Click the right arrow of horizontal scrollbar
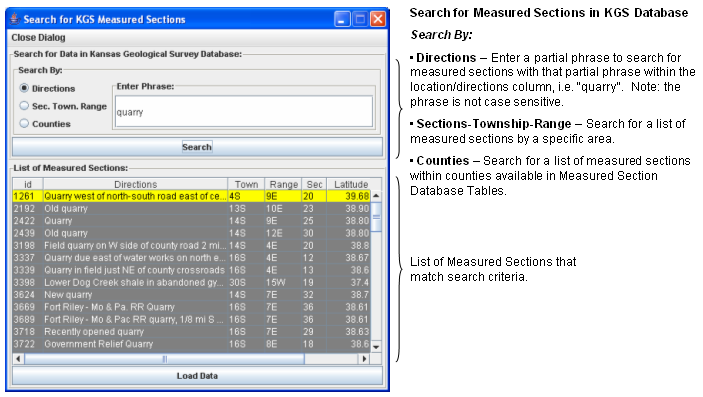The width and height of the screenshot is (703, 397). [365, 358]
